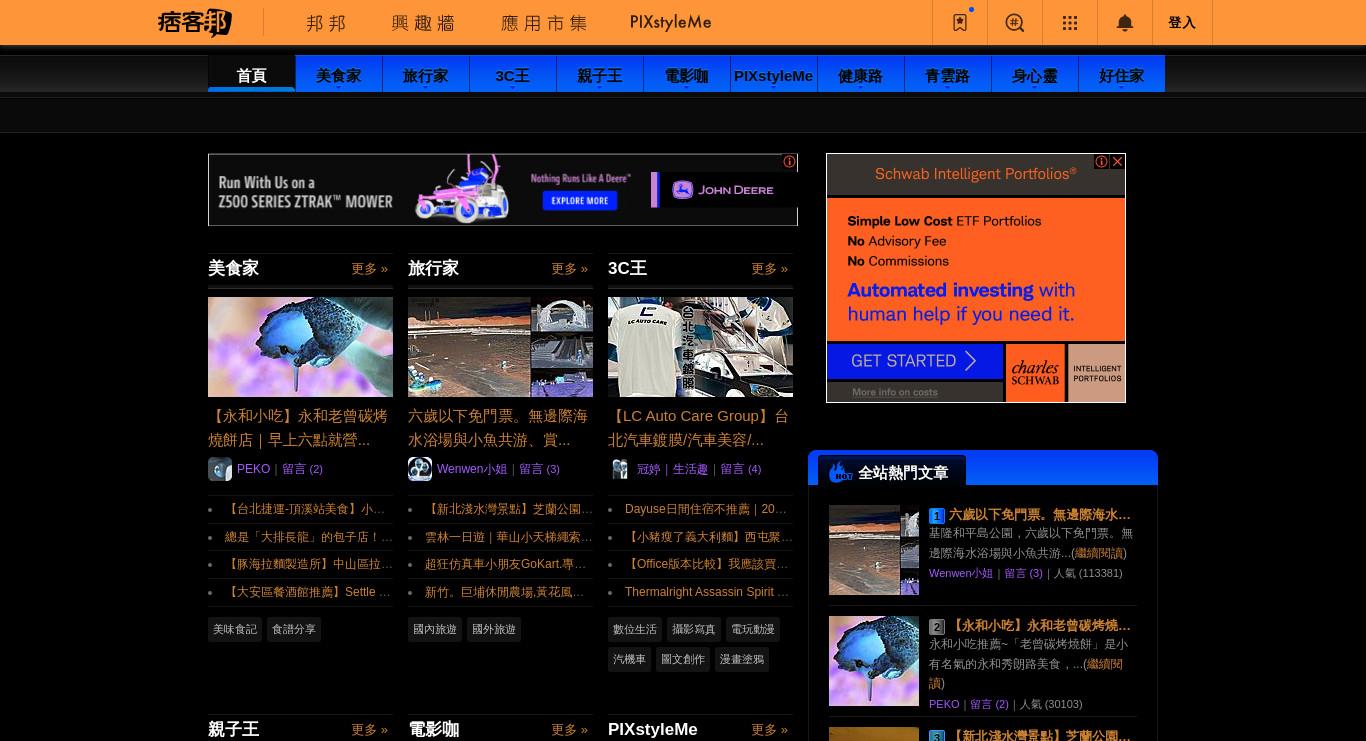Click 冠妤 author avatar icon
The image size is (1366, 741).
[x=620, y=469]
